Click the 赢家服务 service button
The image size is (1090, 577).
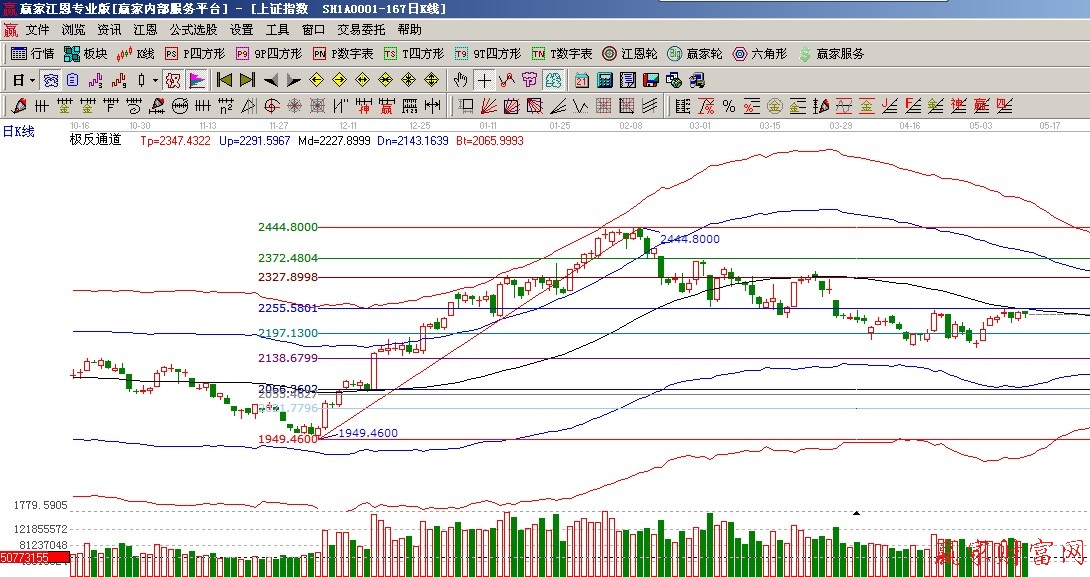point(830,54)
